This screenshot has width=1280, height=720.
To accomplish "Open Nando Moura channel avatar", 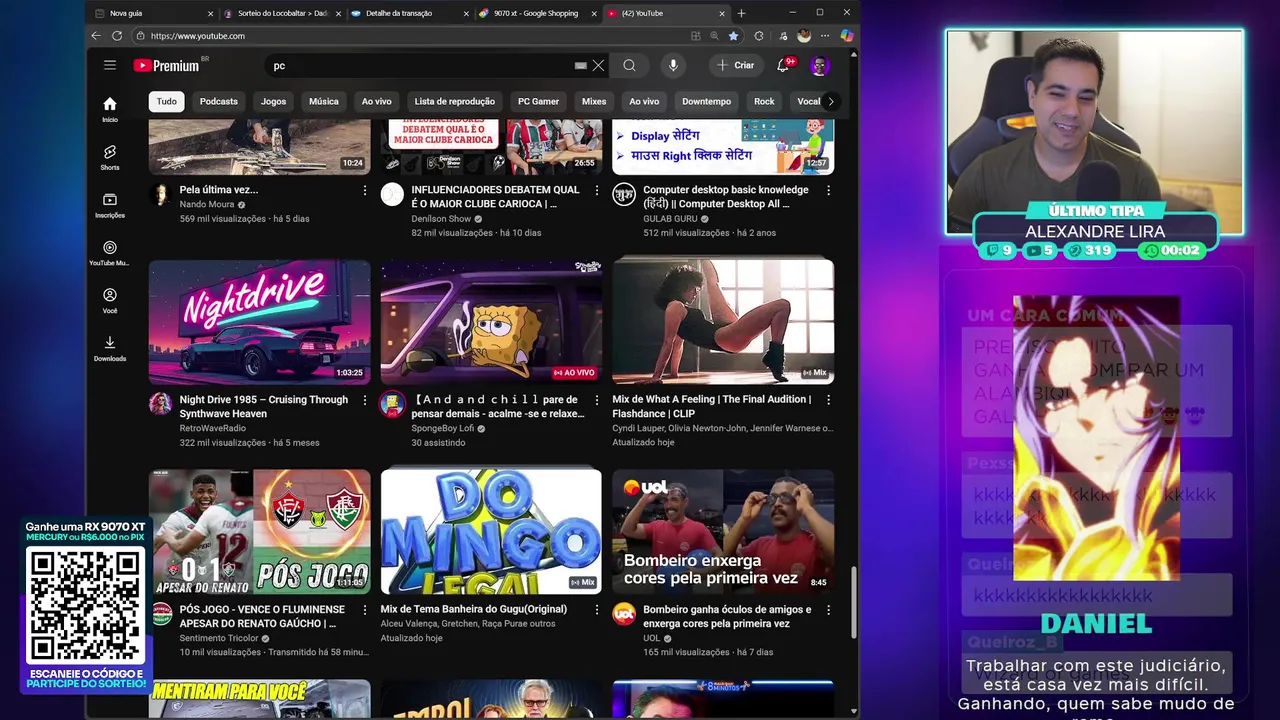I will tap(160, 194).
